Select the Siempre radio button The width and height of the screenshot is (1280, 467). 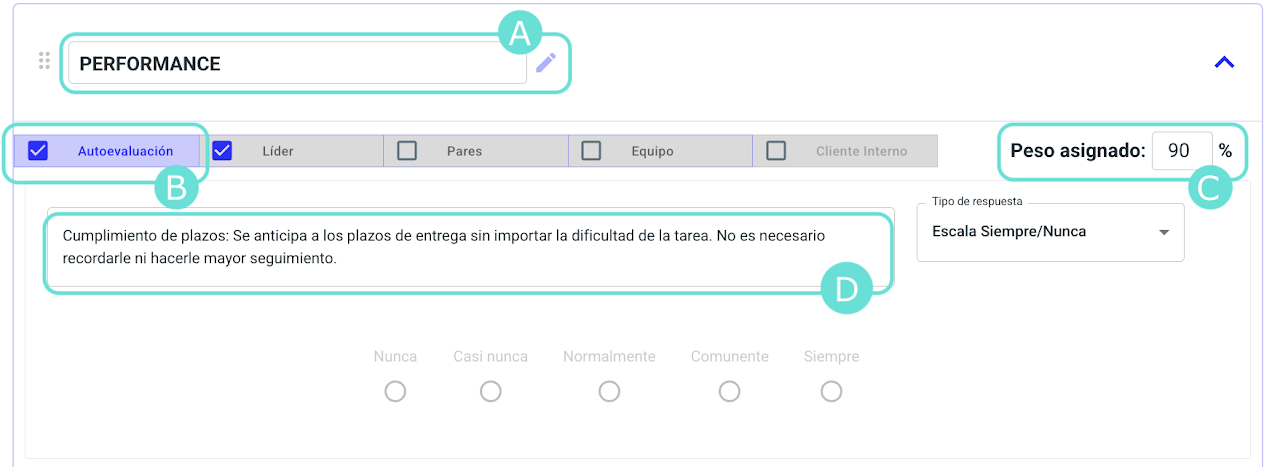(x=831, y=391)
